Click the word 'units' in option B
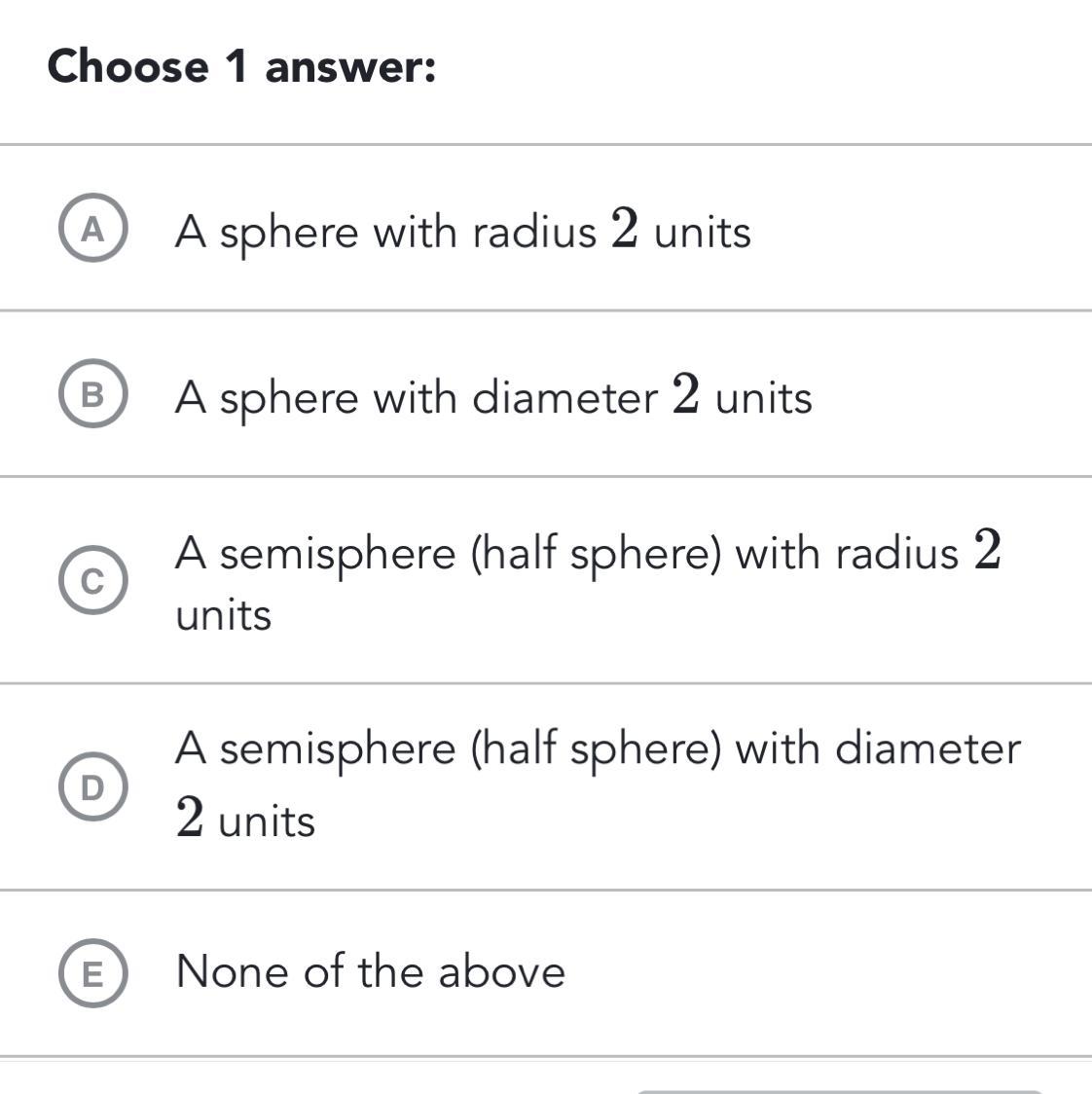Screen dimensions: 1092x1094 tap(763, 398)
